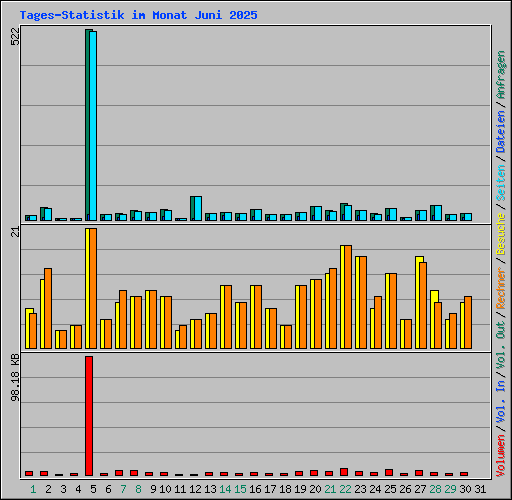This screenshot has width=512, height=500.
Task: Click green day label "29" on the x-axis
Action: point(450,489)
